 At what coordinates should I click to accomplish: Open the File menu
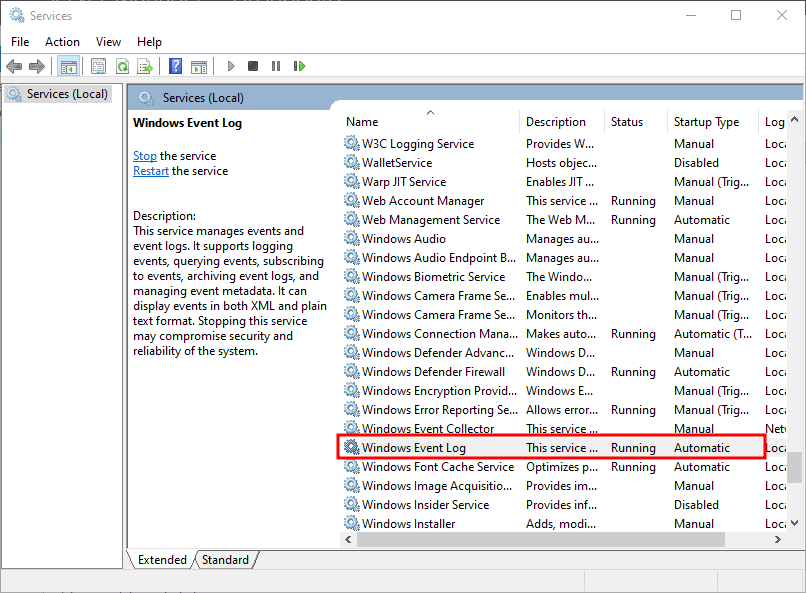20,42
